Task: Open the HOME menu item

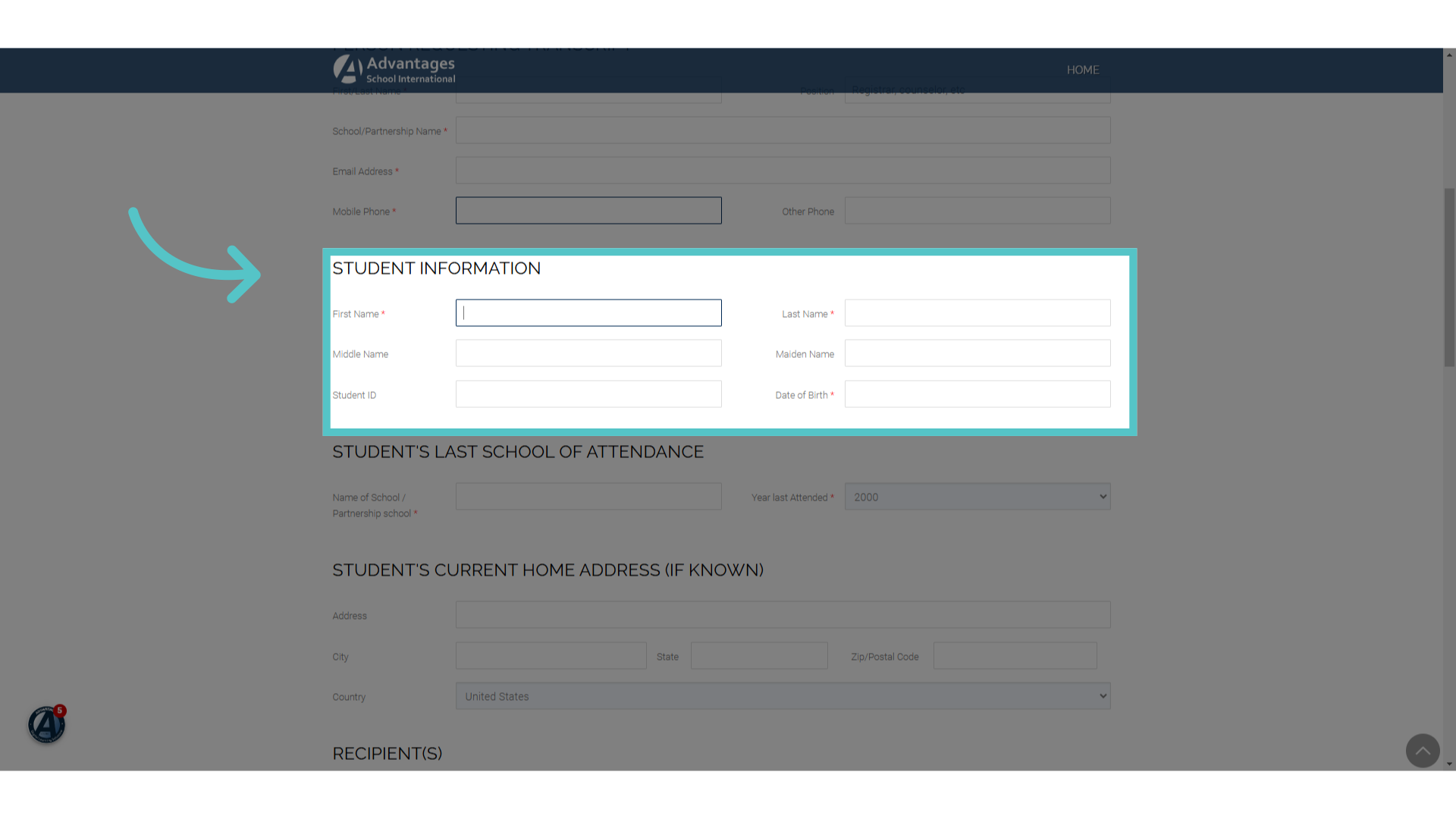Action: pos(1083,70)
